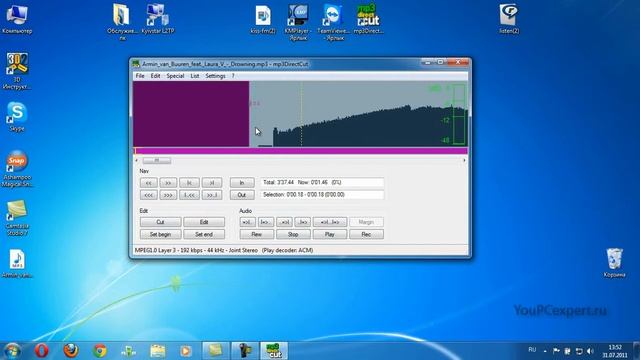This screenshot has height=360, width=640.
Task: Click the Rew button
Action: click(257, 234)
